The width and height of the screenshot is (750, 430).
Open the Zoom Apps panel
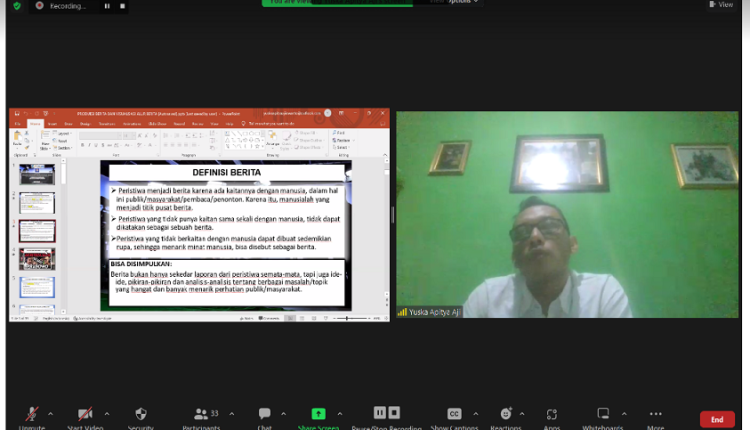[x=551, y=418]
